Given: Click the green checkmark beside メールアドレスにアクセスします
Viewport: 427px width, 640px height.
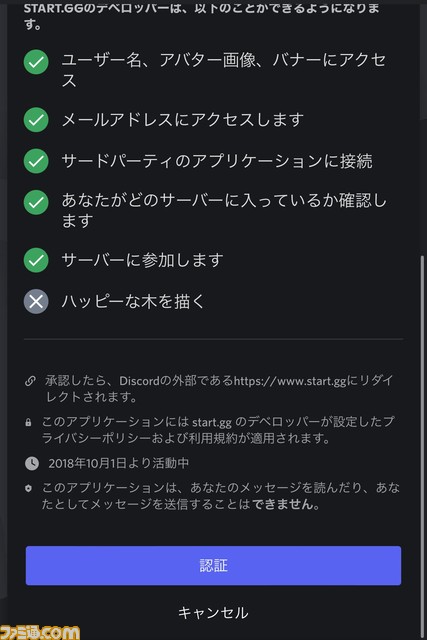Looking at the screenshot, I should (36, 120).
